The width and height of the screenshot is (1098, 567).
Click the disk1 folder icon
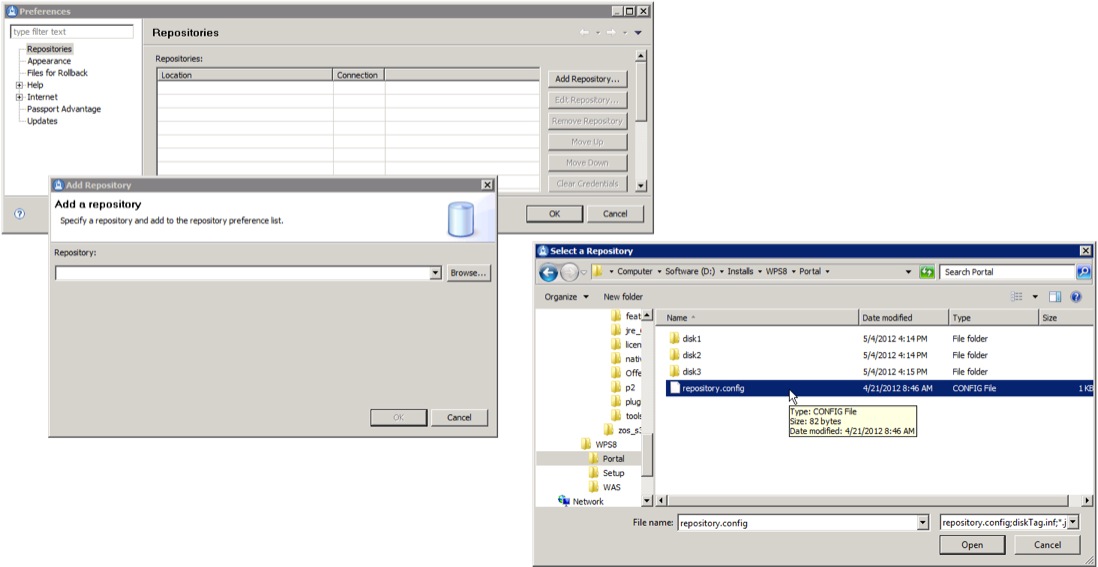coord(674,338)
